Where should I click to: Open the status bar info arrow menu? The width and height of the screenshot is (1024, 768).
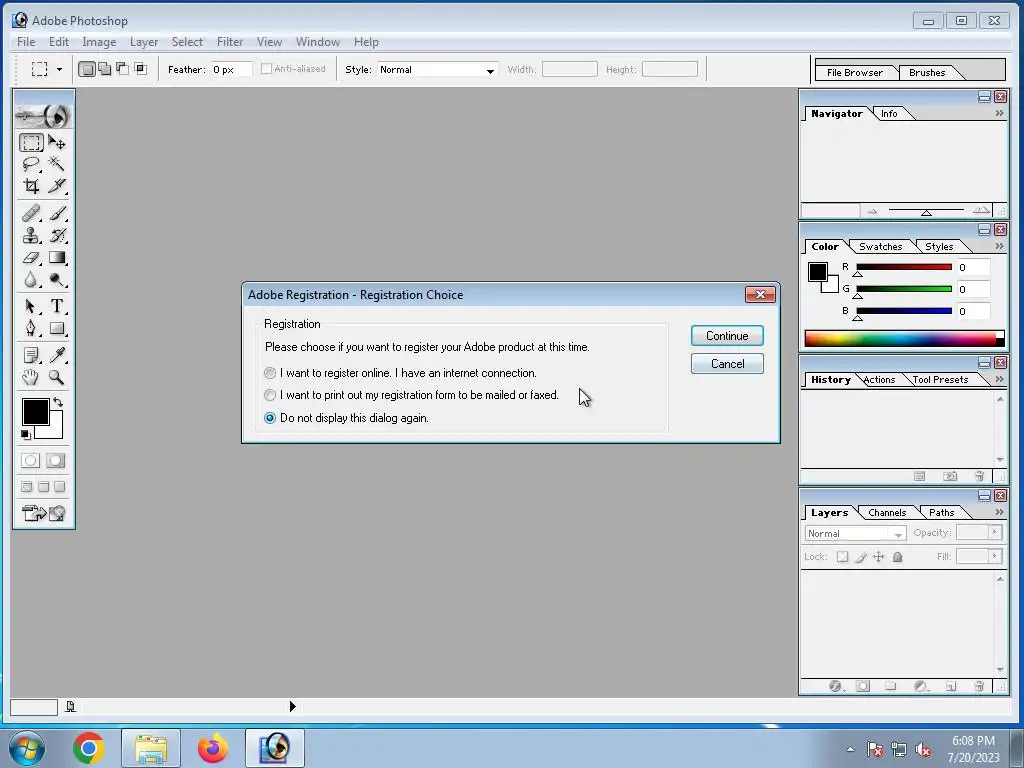[x=293, y=707]
